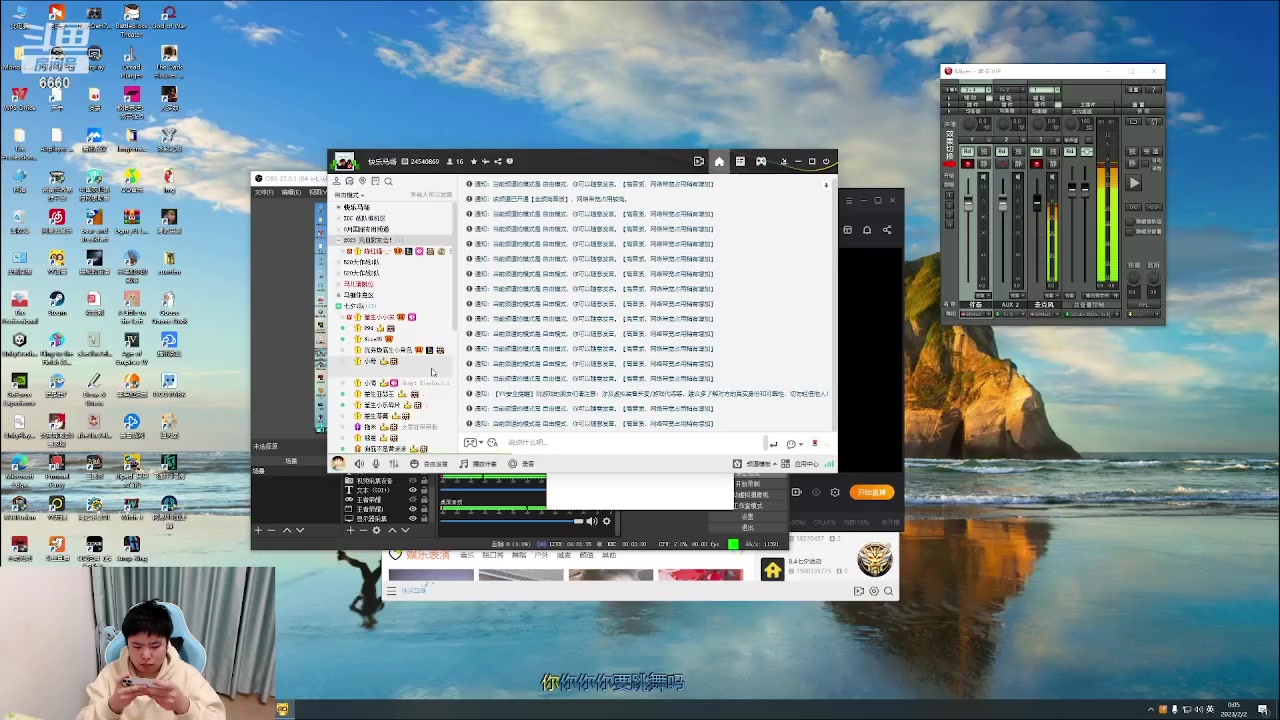Click the YY app grid icon beside home
The height and width of the screenshot is (720, 1280).
(x=740, y=161)
